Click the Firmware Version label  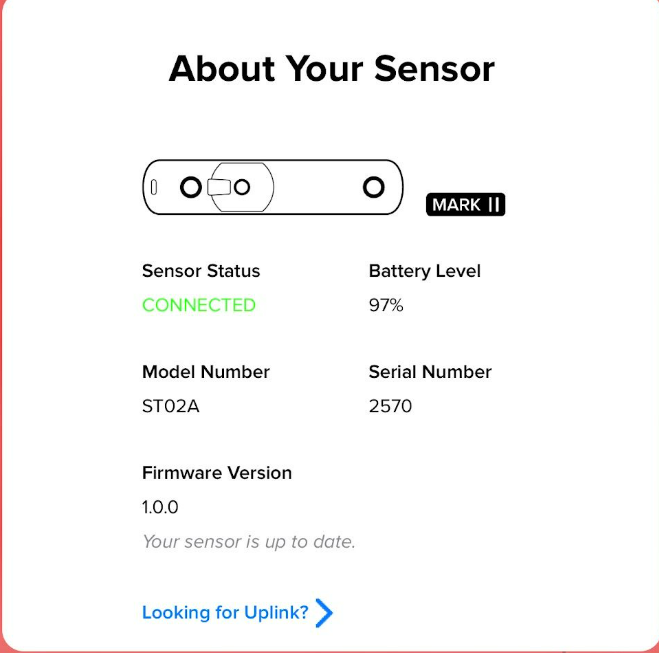click(217, 473)
